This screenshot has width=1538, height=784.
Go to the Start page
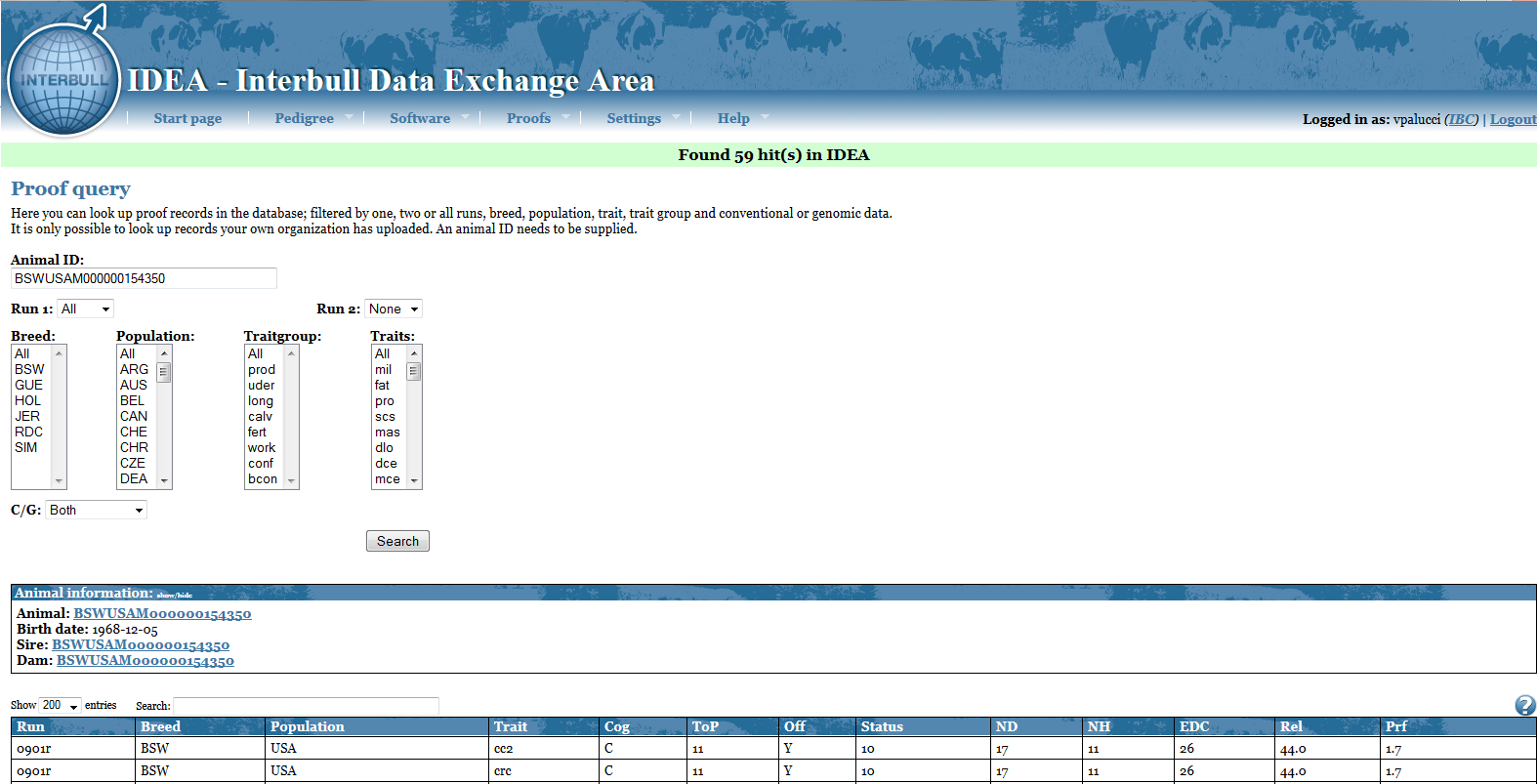[x=187, y=118]
